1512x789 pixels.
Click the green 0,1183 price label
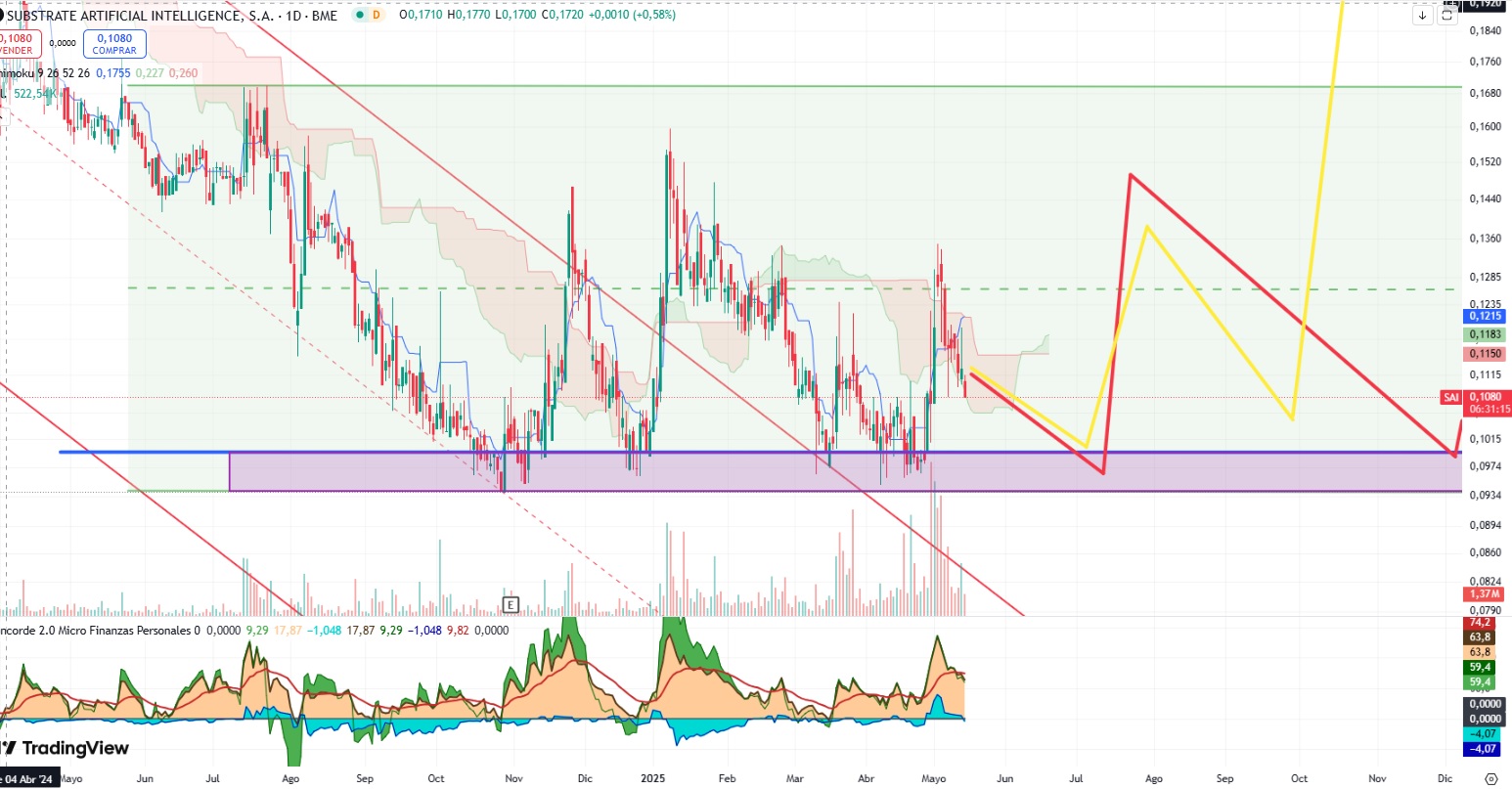point(1485,334)
